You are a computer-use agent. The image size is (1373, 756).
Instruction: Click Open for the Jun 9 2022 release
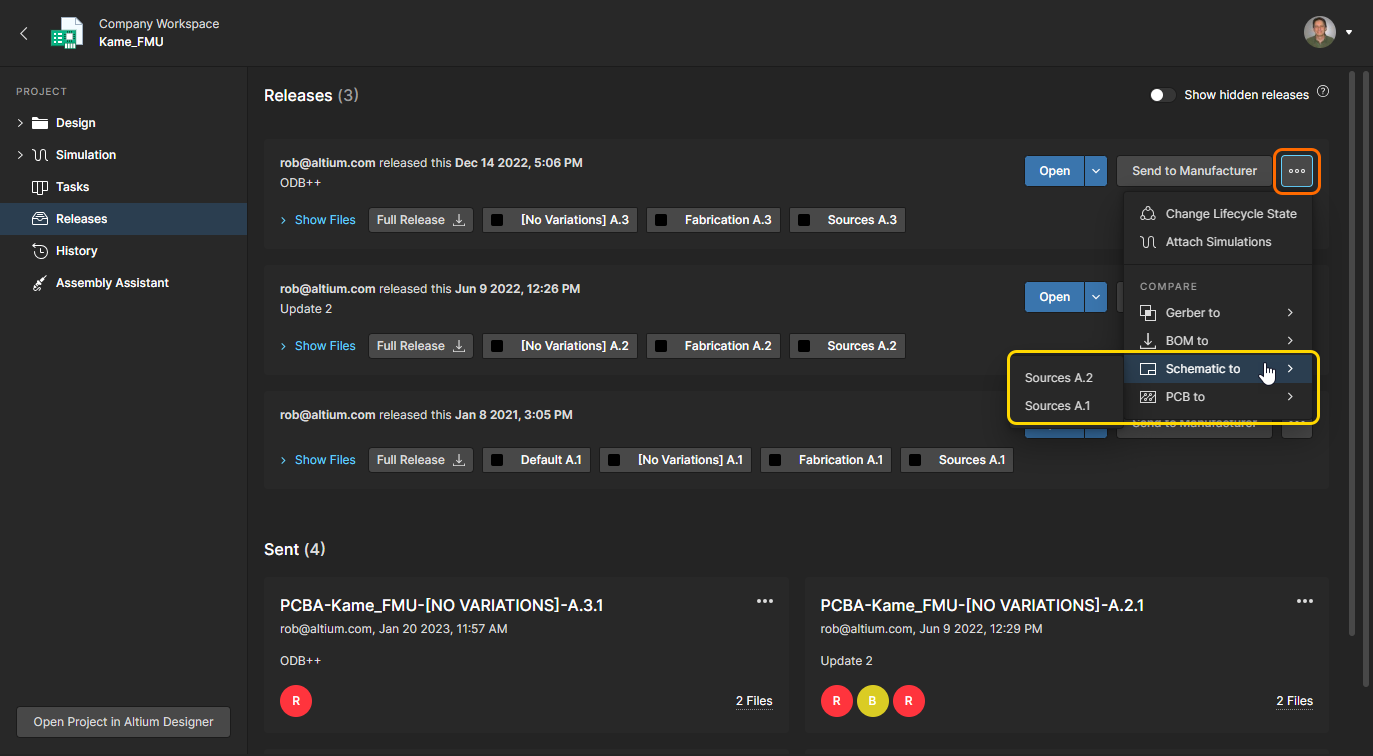(1055, 297)
